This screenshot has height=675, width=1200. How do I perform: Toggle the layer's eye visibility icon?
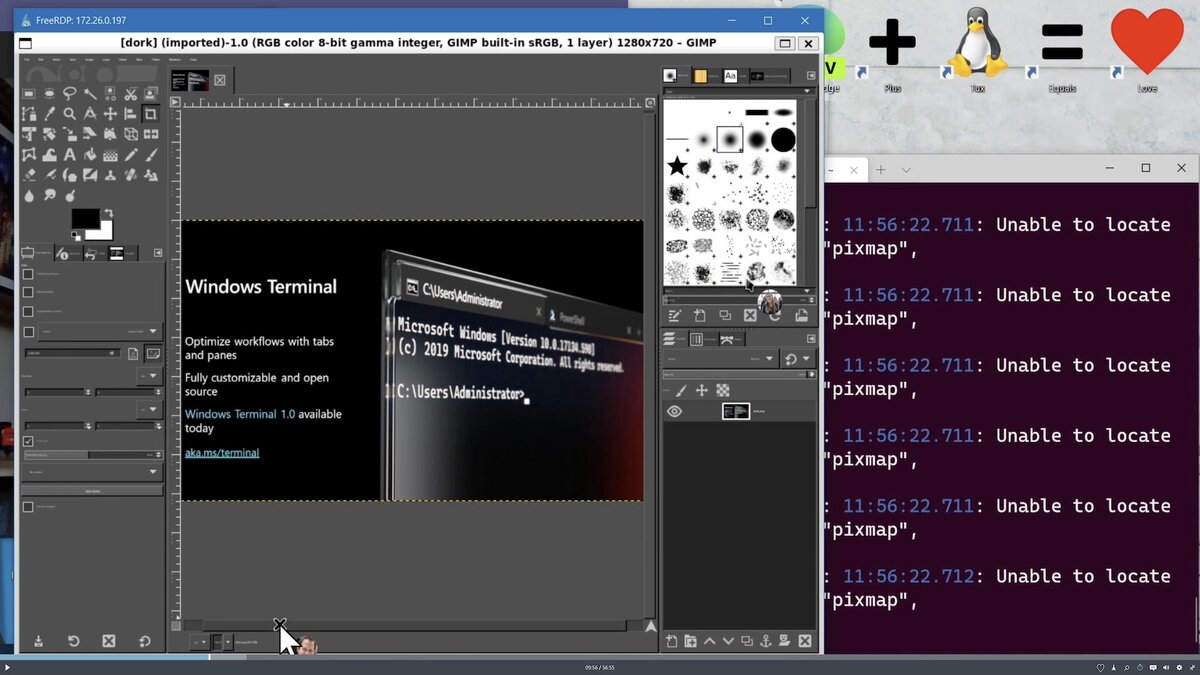tap(675, 411)
